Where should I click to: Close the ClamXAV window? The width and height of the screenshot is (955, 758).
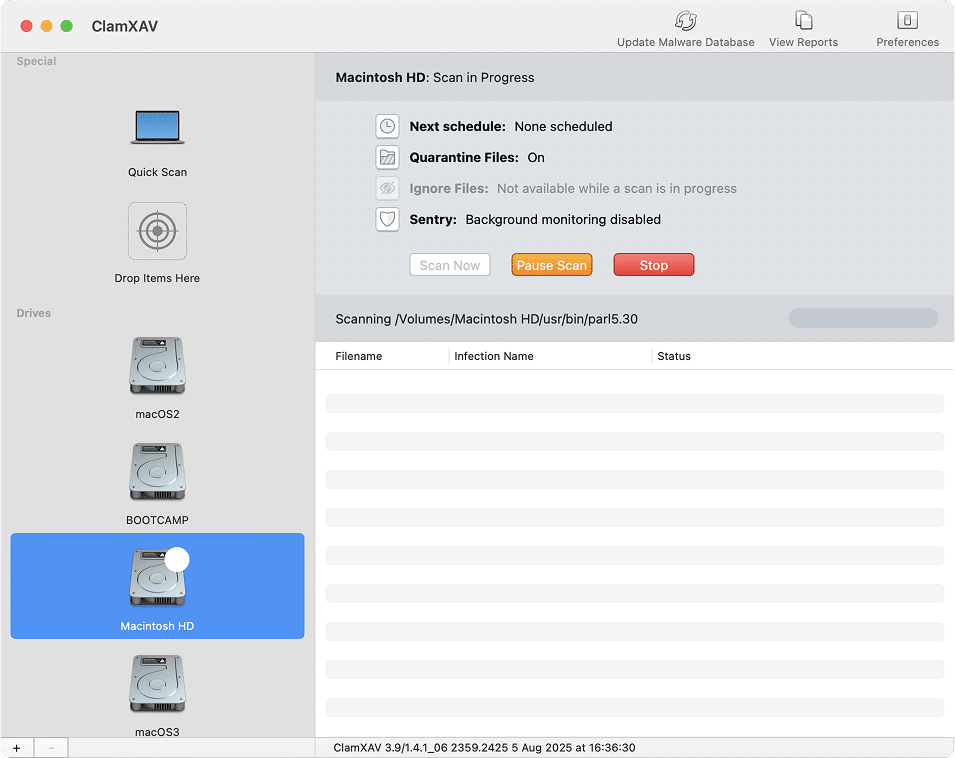coord(26,26)
